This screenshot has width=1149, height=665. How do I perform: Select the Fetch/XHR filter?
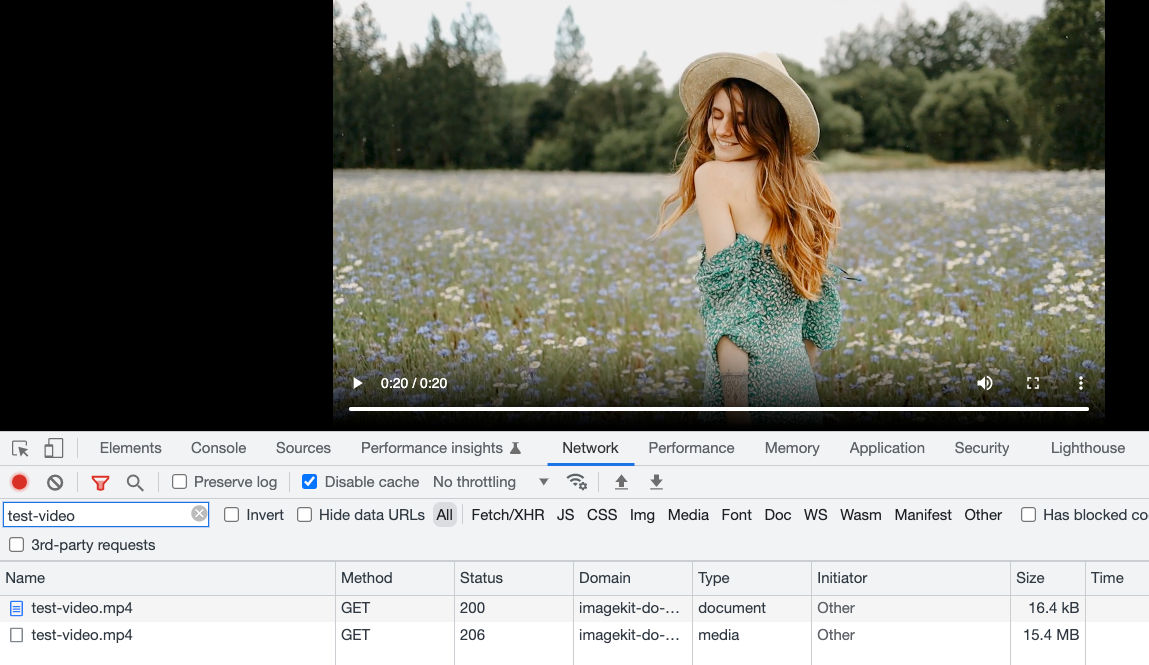pyautogui.click(x=508, y=515)
